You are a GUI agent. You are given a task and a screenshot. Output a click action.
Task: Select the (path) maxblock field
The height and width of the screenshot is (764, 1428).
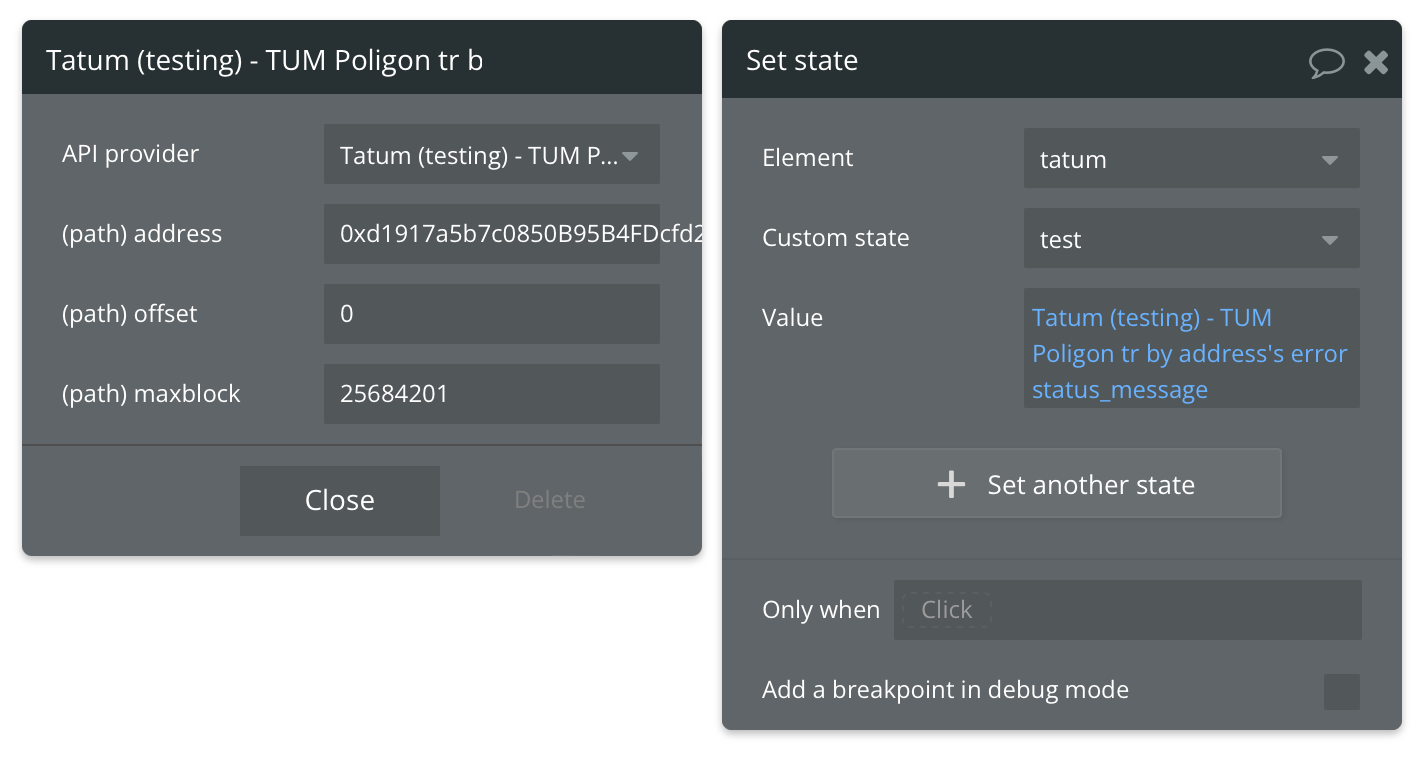pos(491,394)
